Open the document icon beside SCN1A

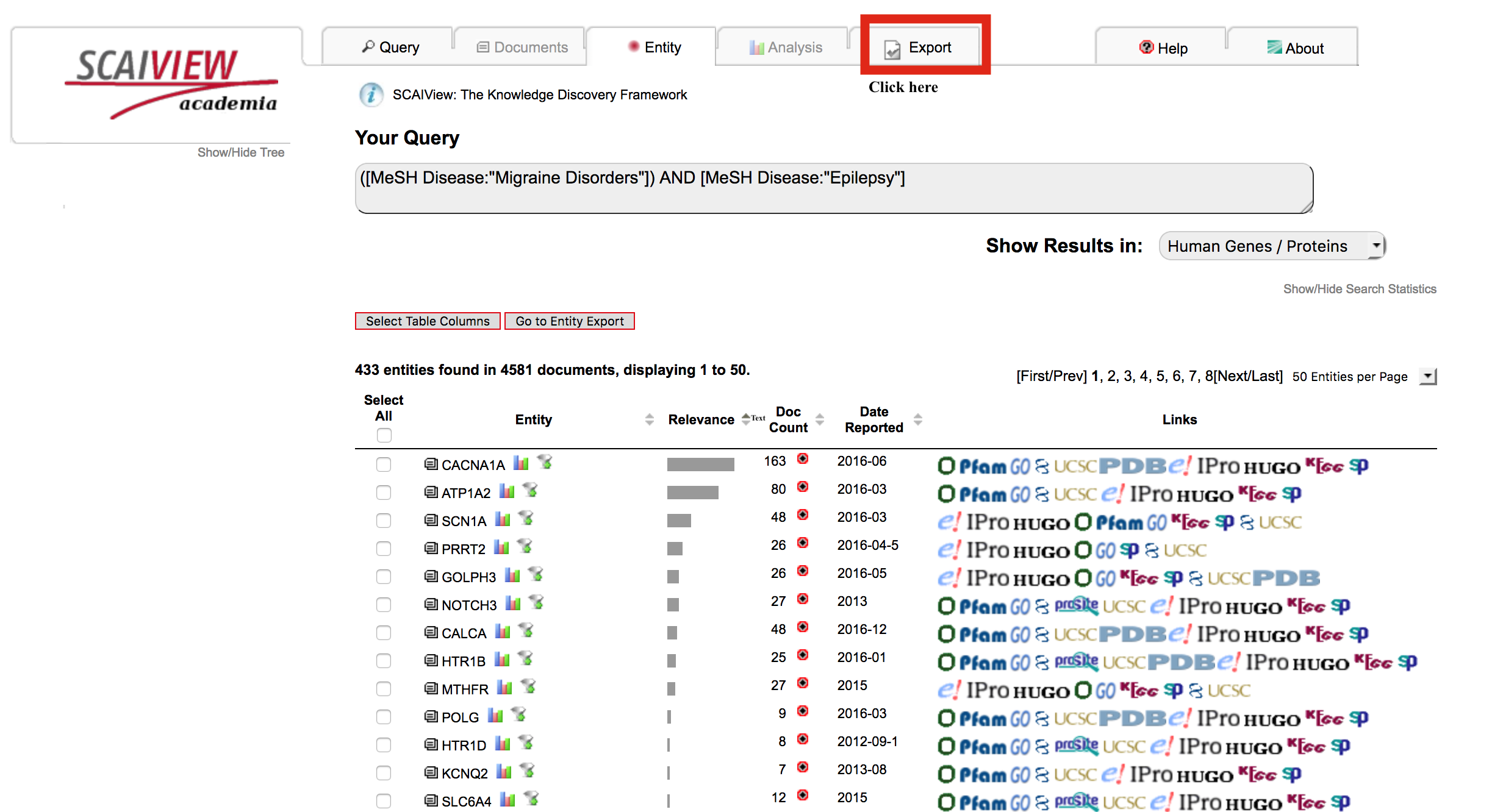click(x=431, y=520)
